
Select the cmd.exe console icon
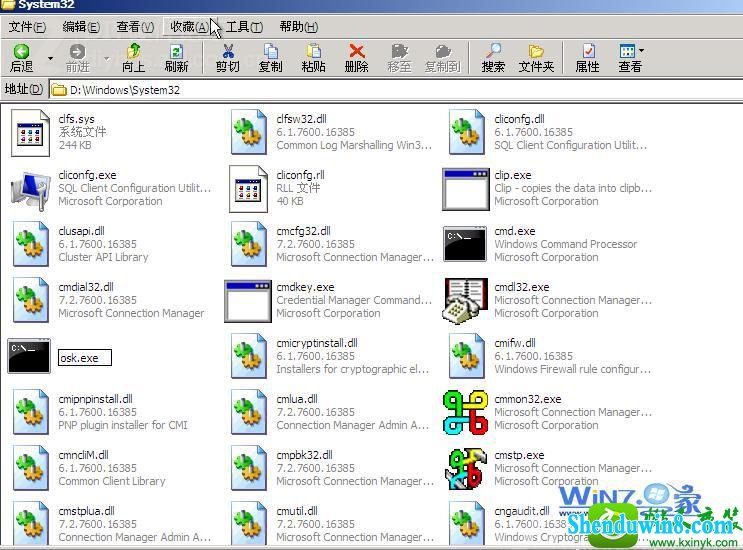(465, 244)
